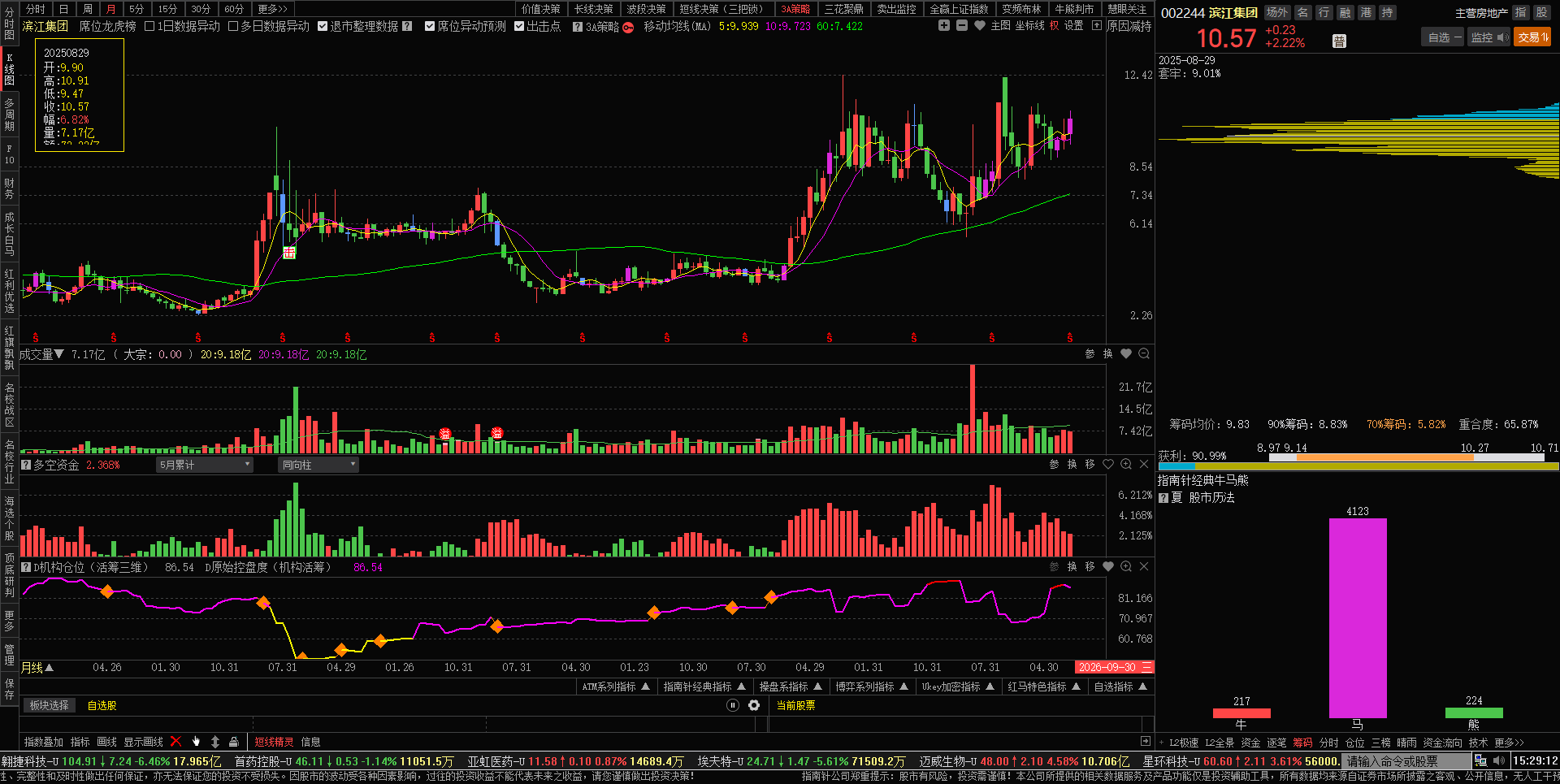Click the search magnifier in the volume panel
Image resolution: width=1560 pixels, height=784 pixels.
click(x=1144, y=353)
